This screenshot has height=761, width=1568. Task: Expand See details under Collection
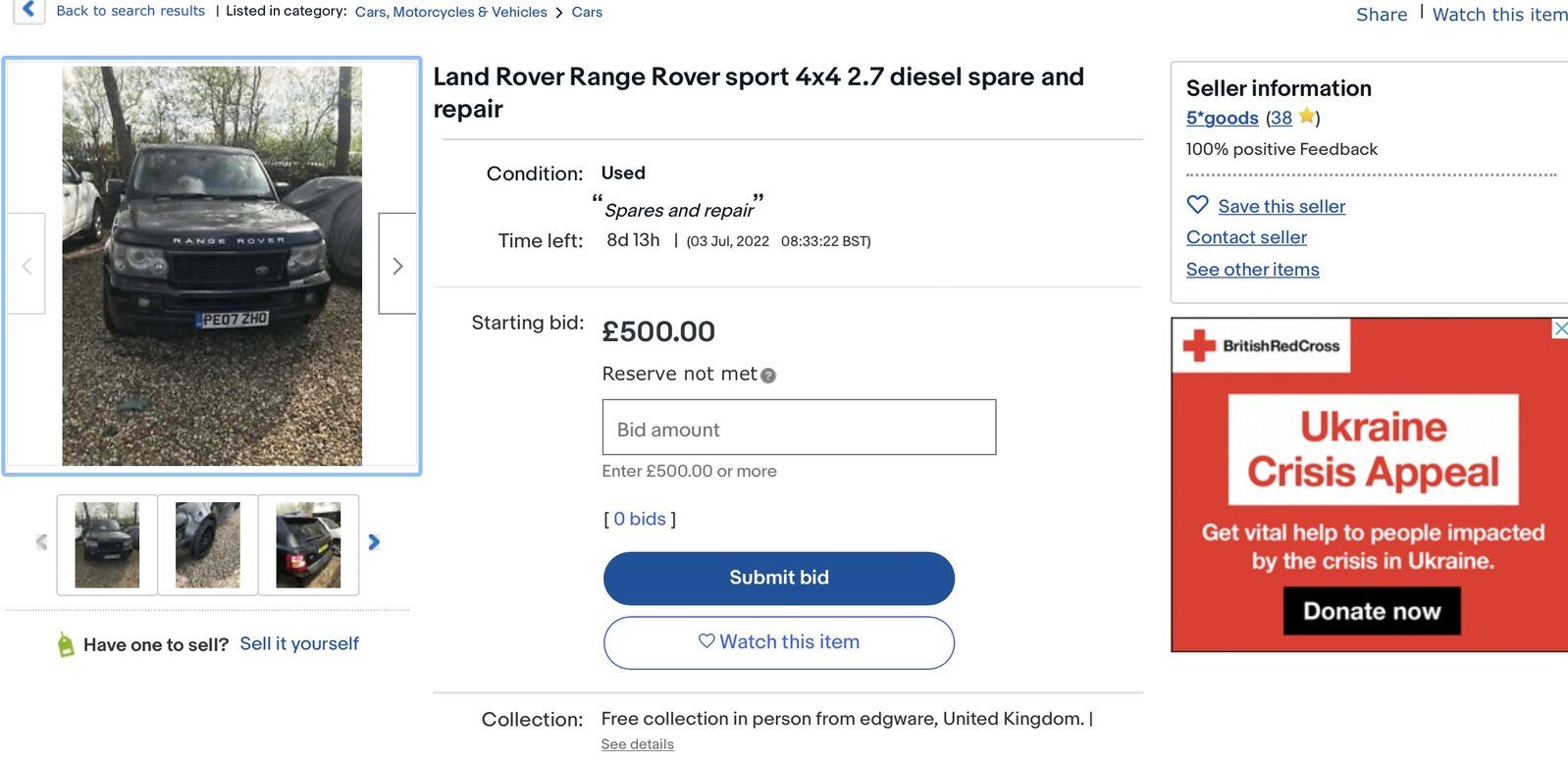pyautogui.click(x=638, y=744)
